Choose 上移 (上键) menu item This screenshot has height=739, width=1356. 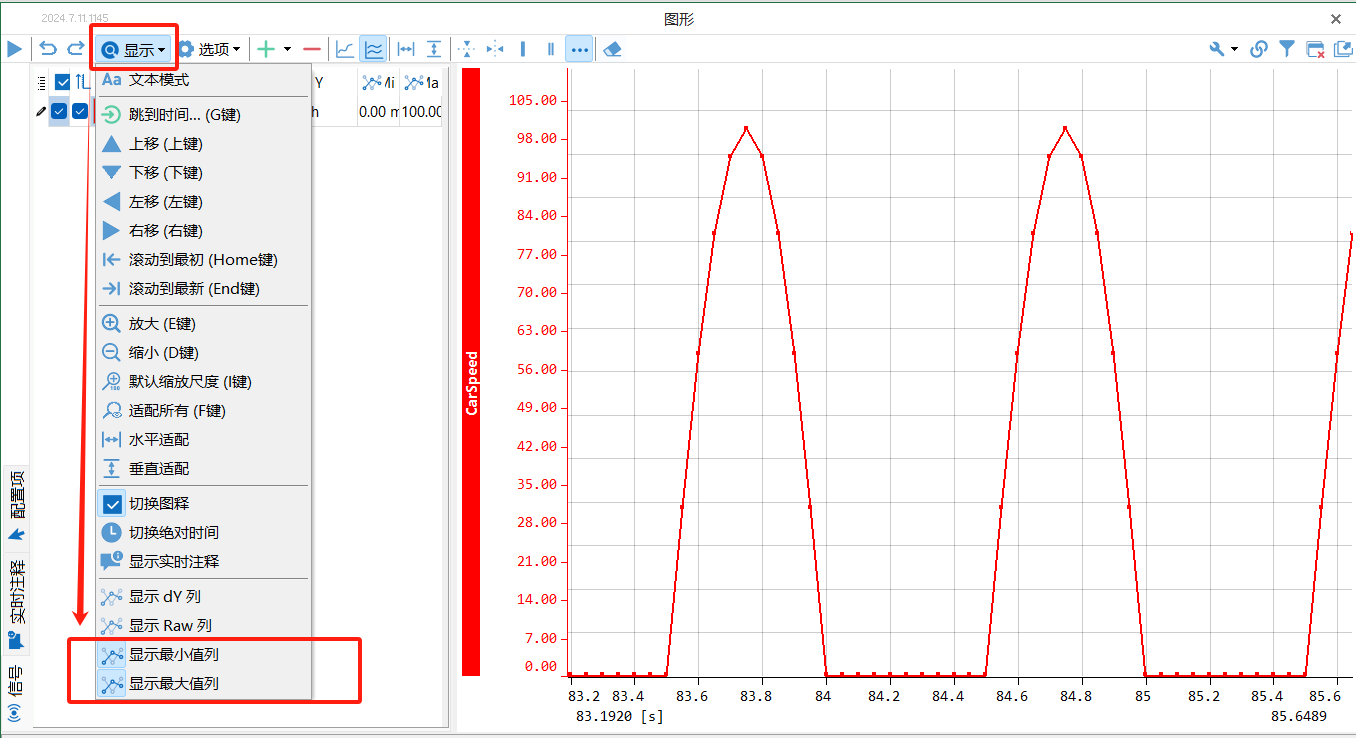click(x=203, y=144)
